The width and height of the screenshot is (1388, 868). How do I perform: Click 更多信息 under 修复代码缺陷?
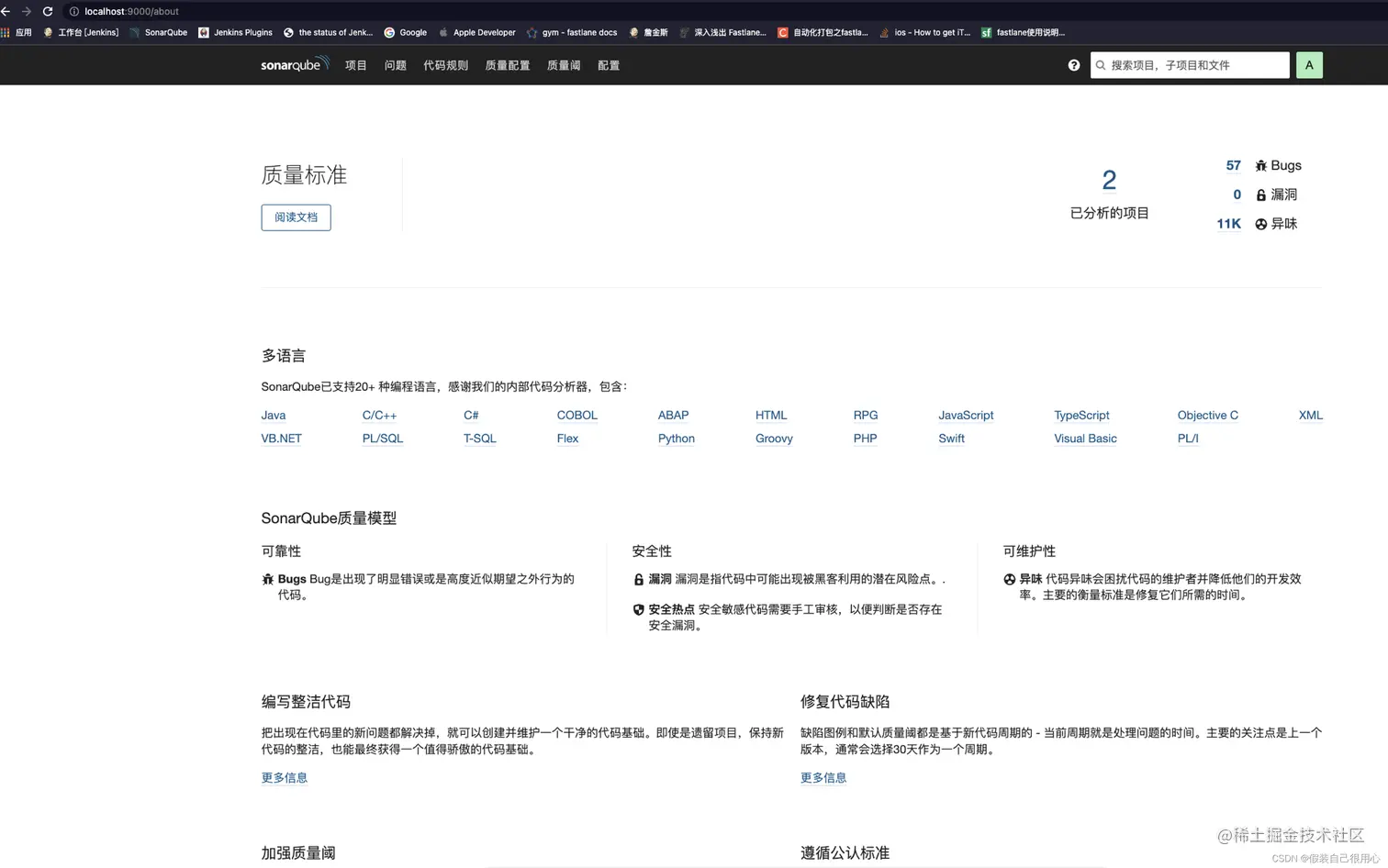823,778
